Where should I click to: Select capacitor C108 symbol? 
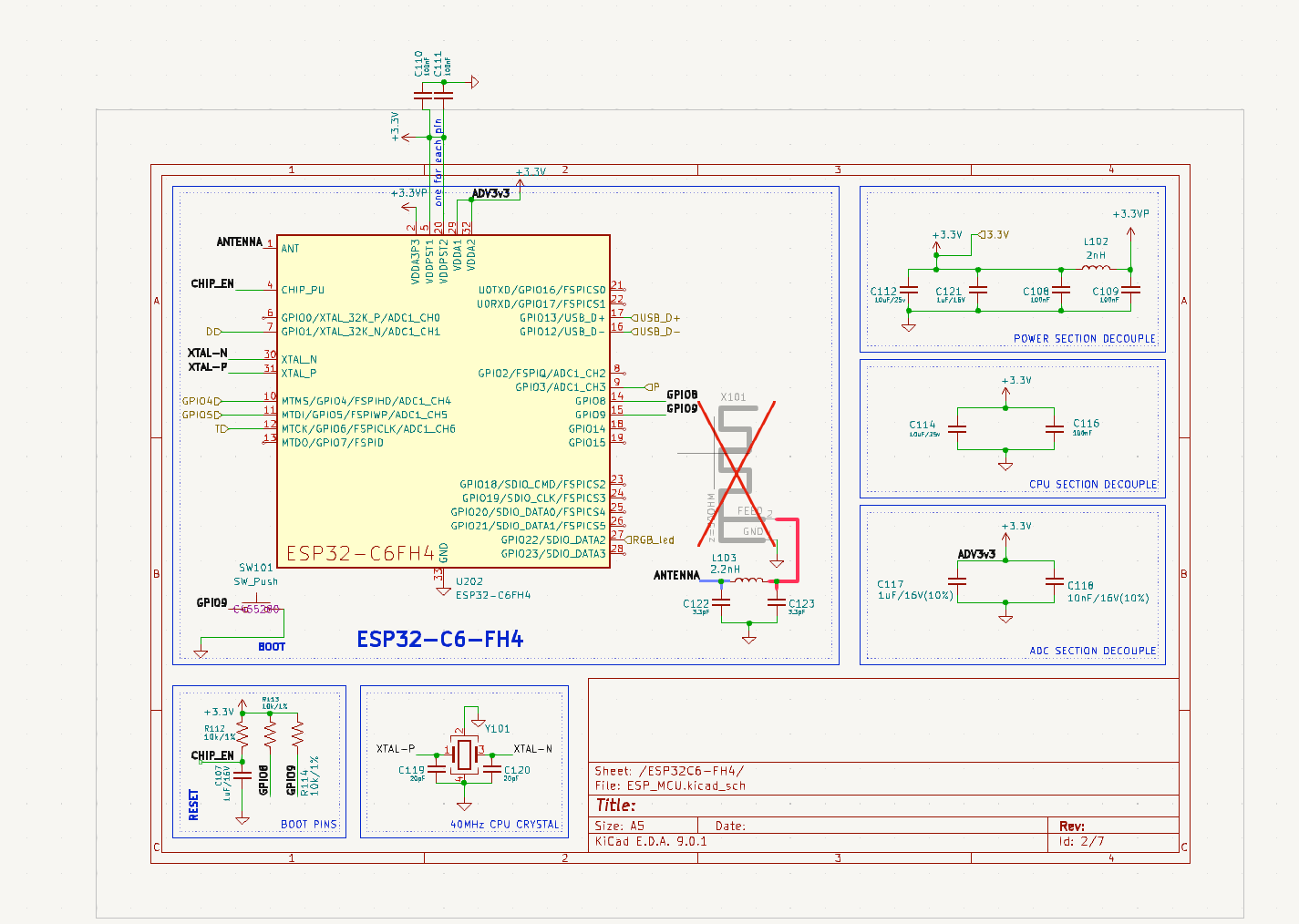click(x=1061, y=290)
